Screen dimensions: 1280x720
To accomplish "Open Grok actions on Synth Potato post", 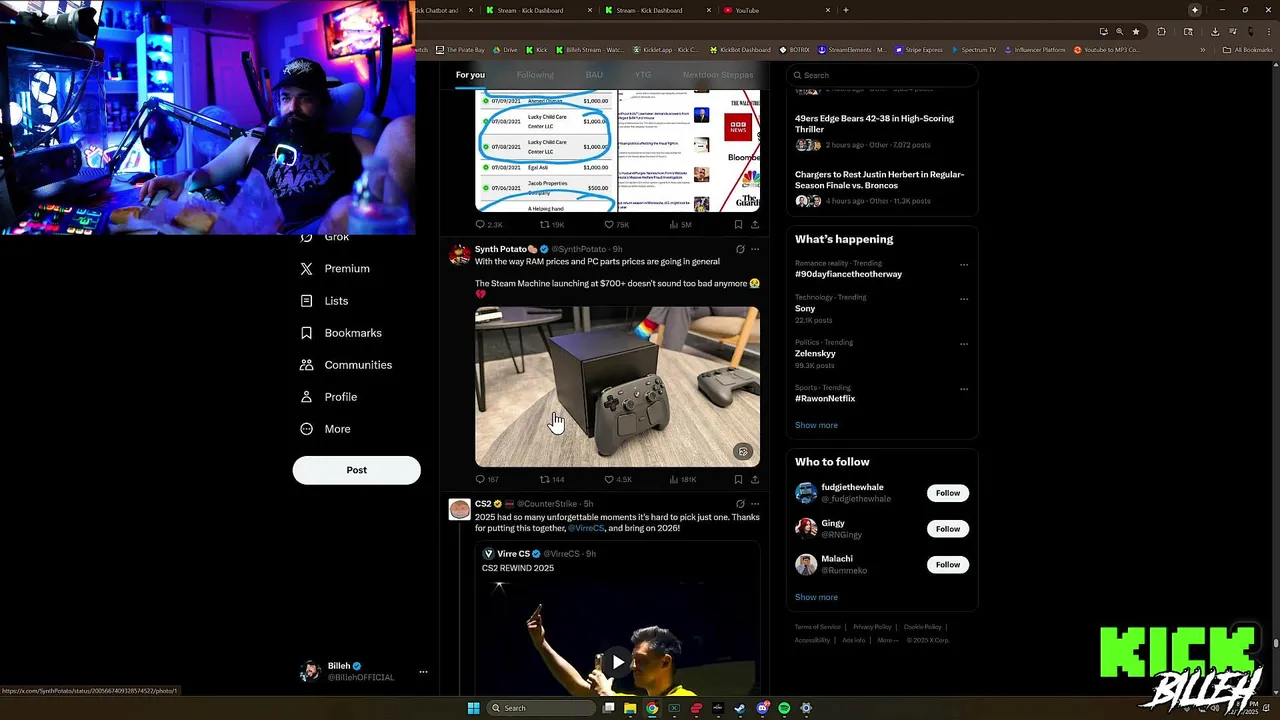I will tap(740, 249).
